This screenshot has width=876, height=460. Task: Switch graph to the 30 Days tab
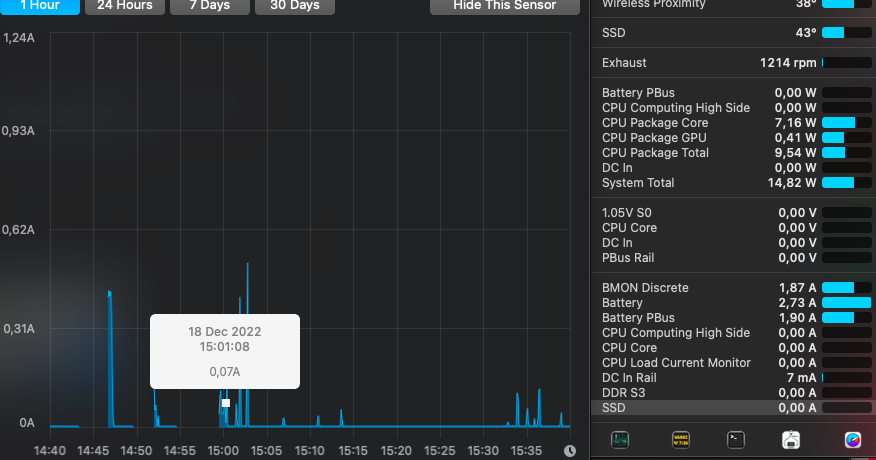(294, 6)
